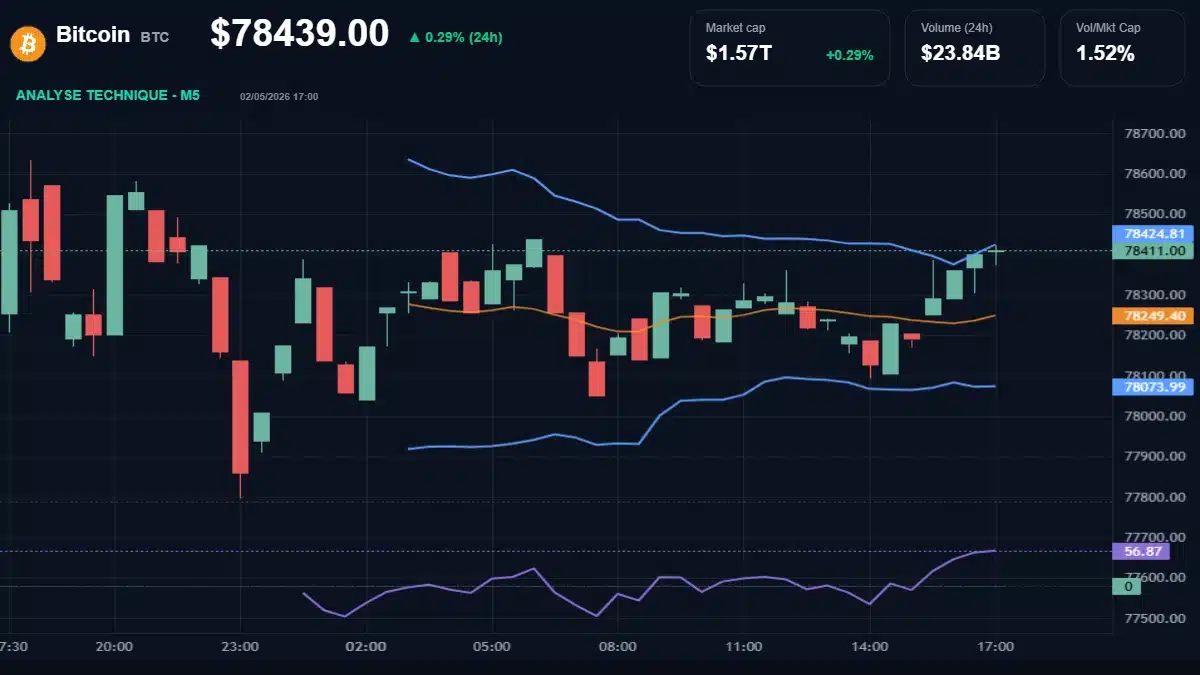Open the Volume (24h) card
Viewport: 1200px width, 675px height.
tap(975, 48)
